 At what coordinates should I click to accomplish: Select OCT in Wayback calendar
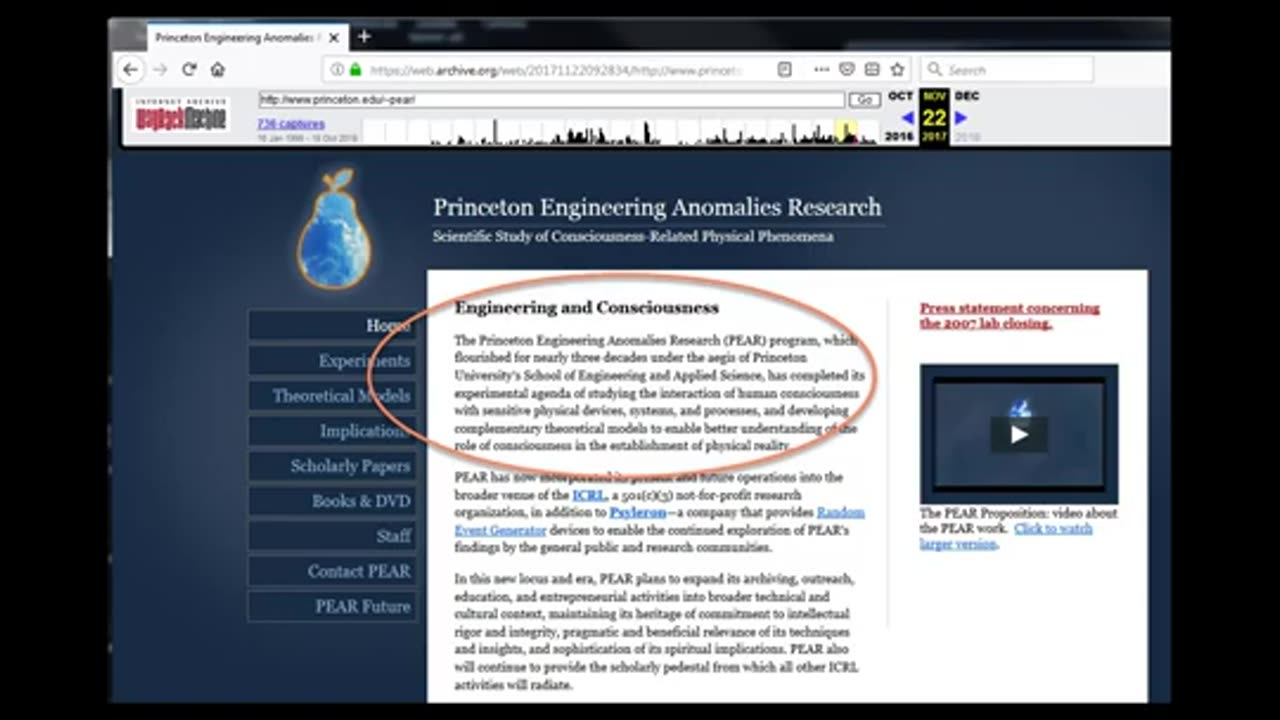point(901,96)
